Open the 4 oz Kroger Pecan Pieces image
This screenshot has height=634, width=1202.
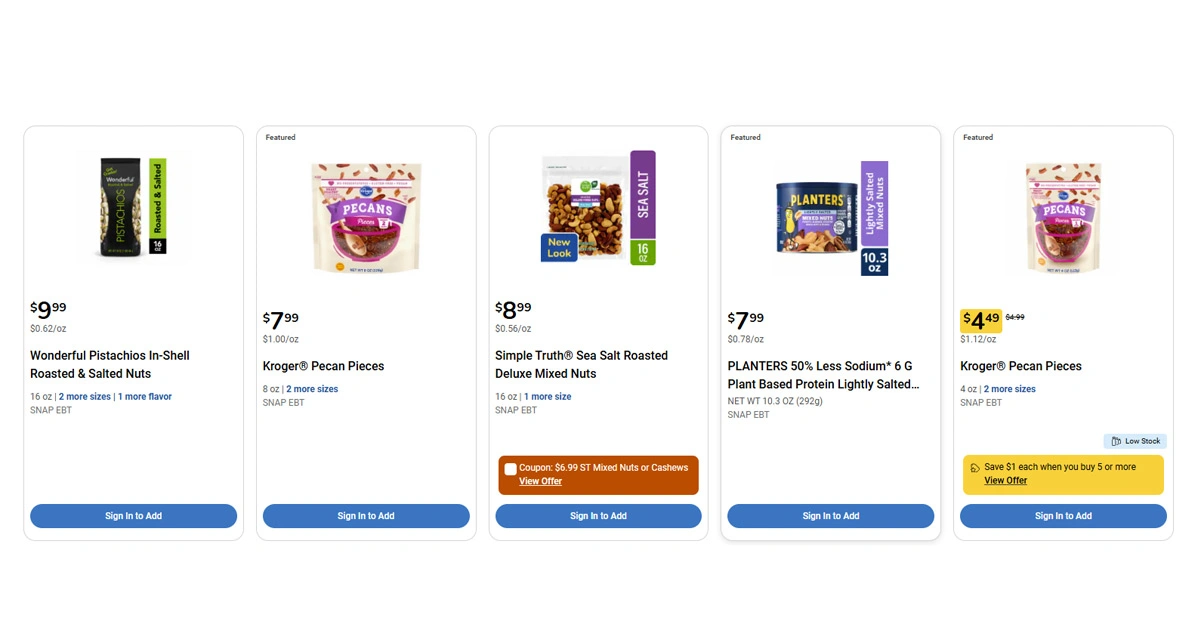click(1063, 217)
